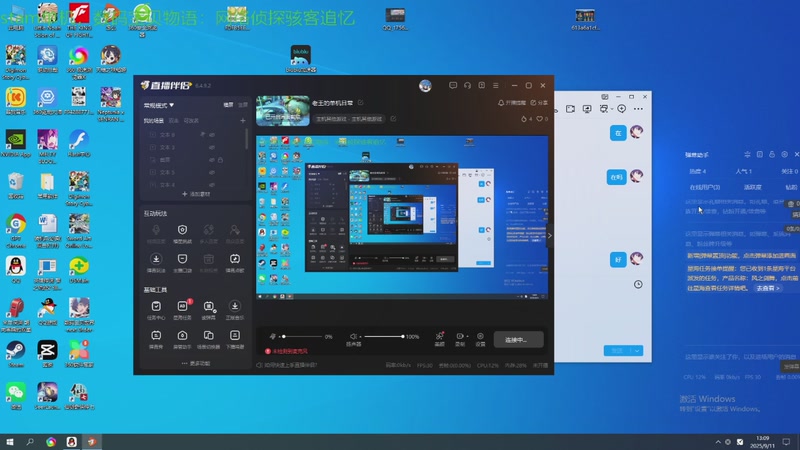Click the headset support icon in title bar
The height and width of the screenshot is (450, 800).
click(467, 85)
